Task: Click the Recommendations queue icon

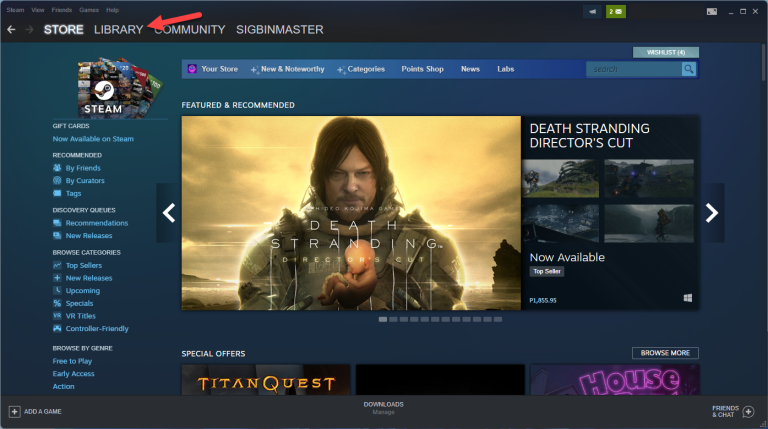Action: coord(57,223)
